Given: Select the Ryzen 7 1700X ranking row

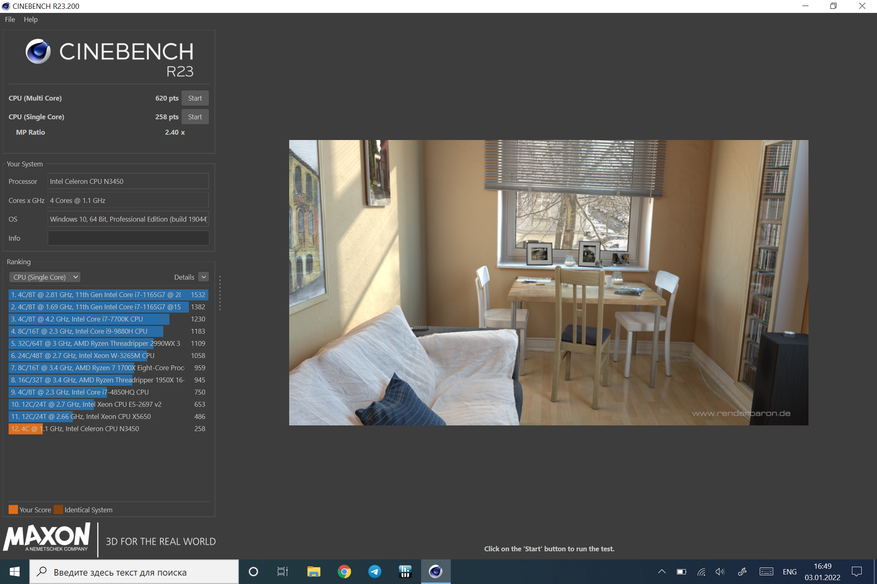Looking at the screenshot, I should (109, 368).
